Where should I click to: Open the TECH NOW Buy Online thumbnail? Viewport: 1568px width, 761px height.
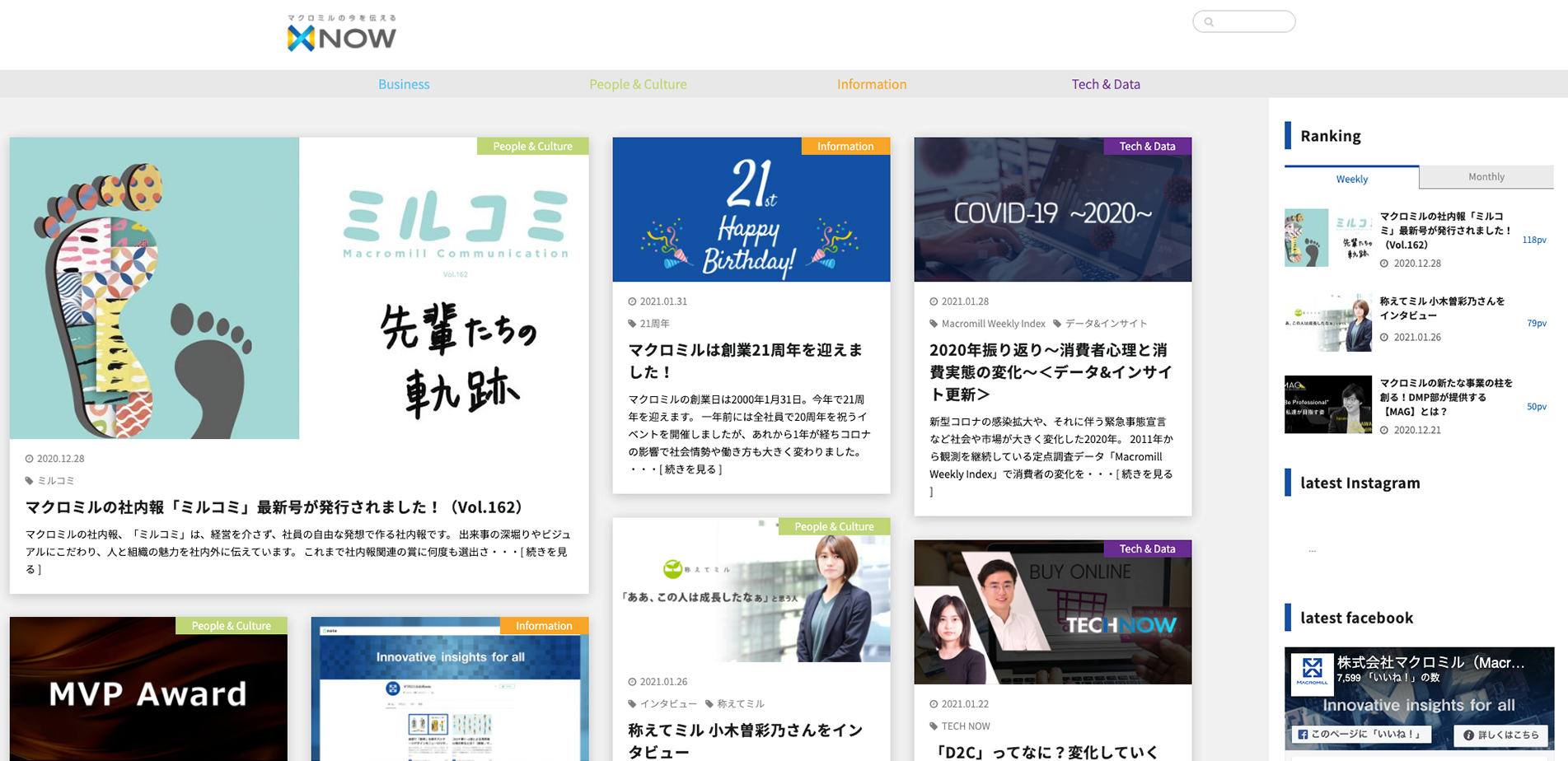[1053, 612]
